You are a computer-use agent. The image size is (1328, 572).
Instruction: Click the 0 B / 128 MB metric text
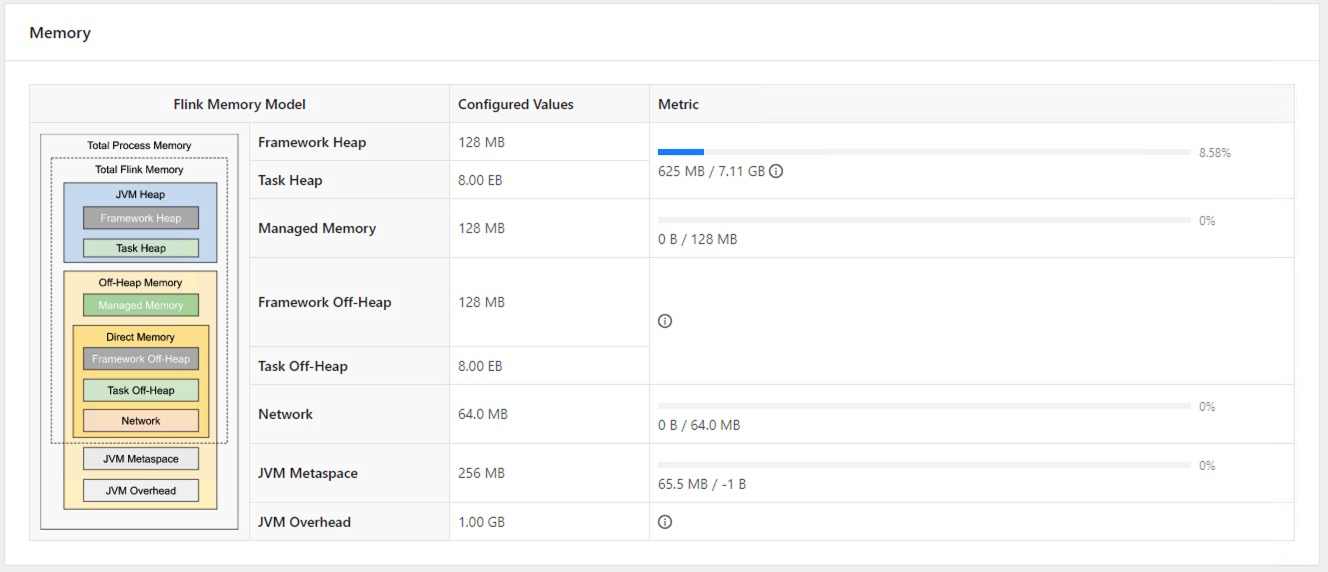pyautogui.click(x=697, y=239)
